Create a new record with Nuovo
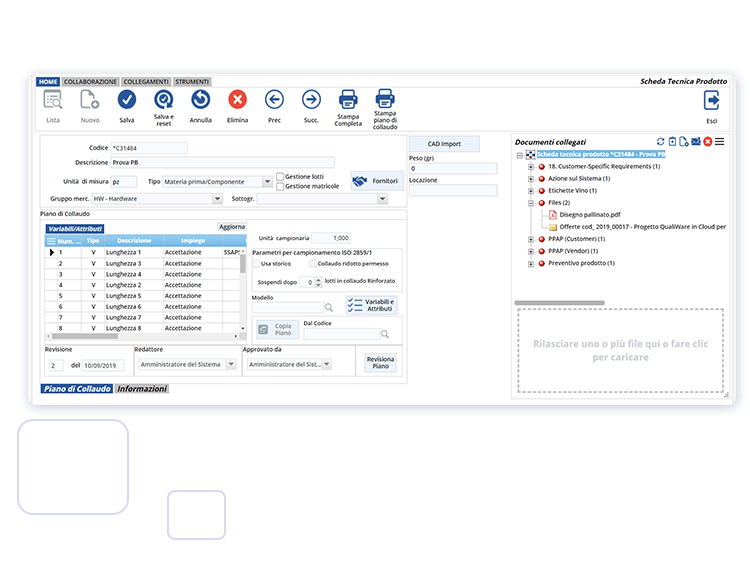The width and height of the screenshot is (750, 575). 89,100
